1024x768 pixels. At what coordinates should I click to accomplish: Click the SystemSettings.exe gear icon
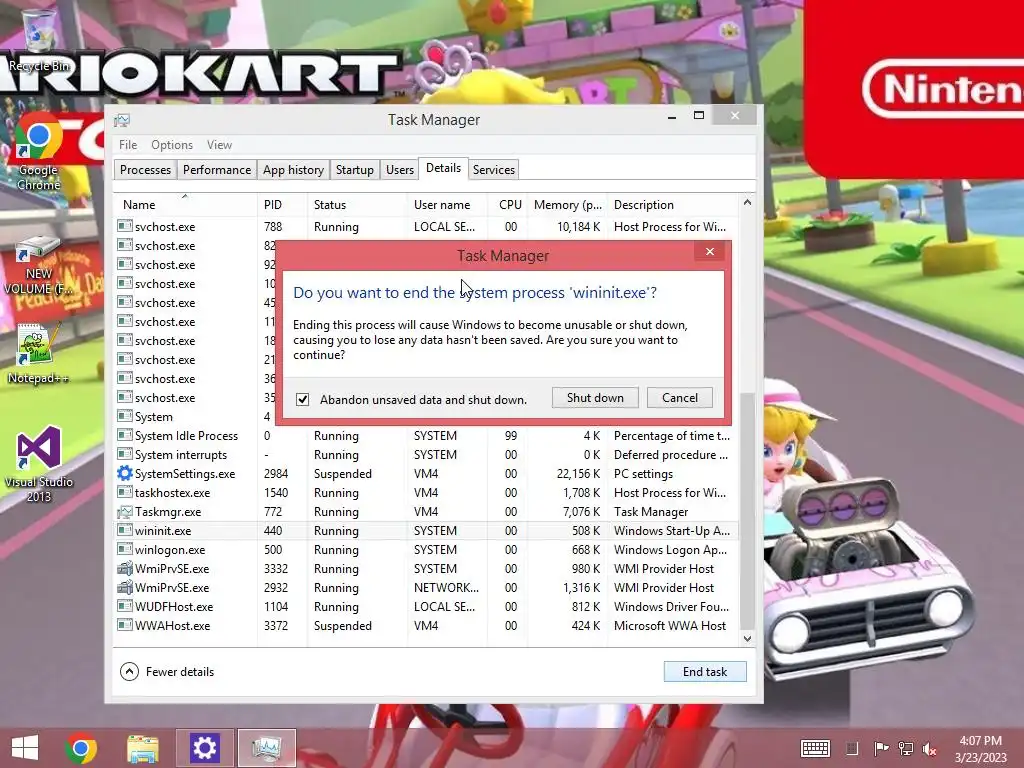coord(125,473)
